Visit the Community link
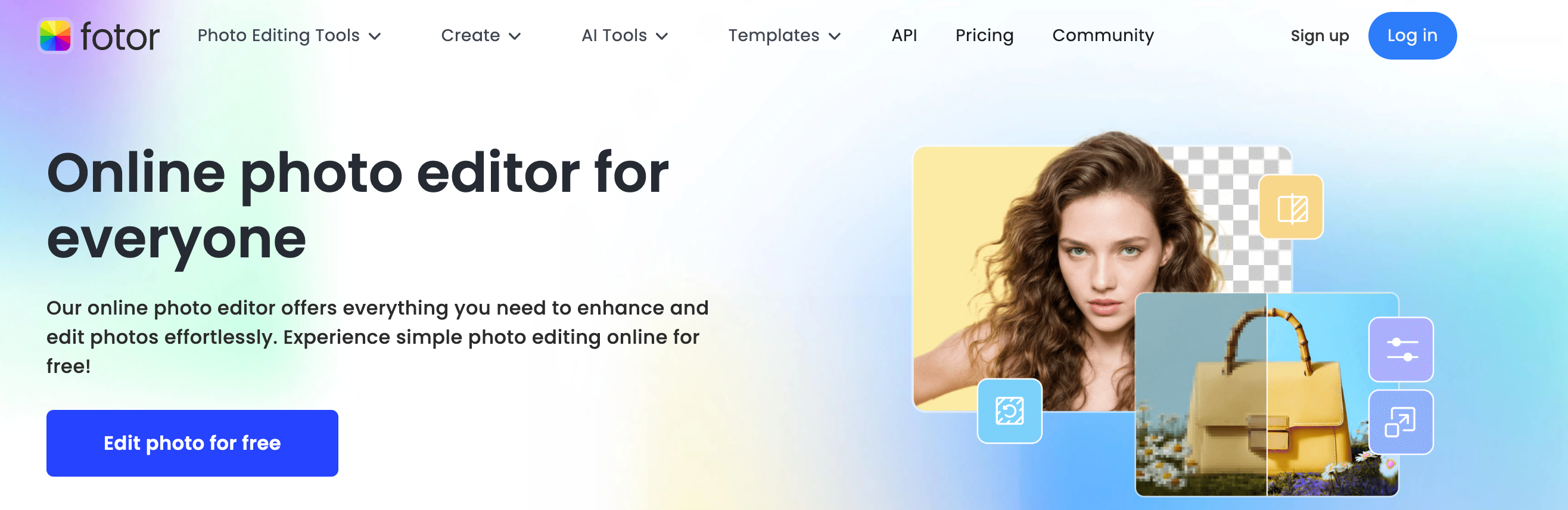Viewport: 1568px width, 510px height. (1103, 36)
